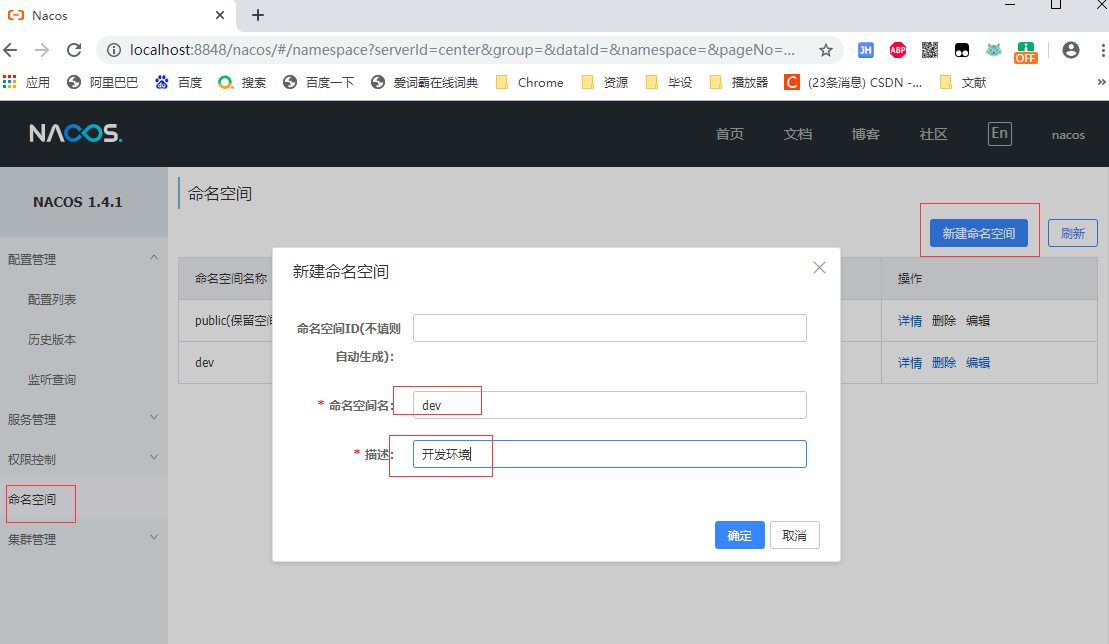Screen dimensions: 1109x644
Task: Expand the 权限控制 sidebar section
Action: [x=83, y=459]
